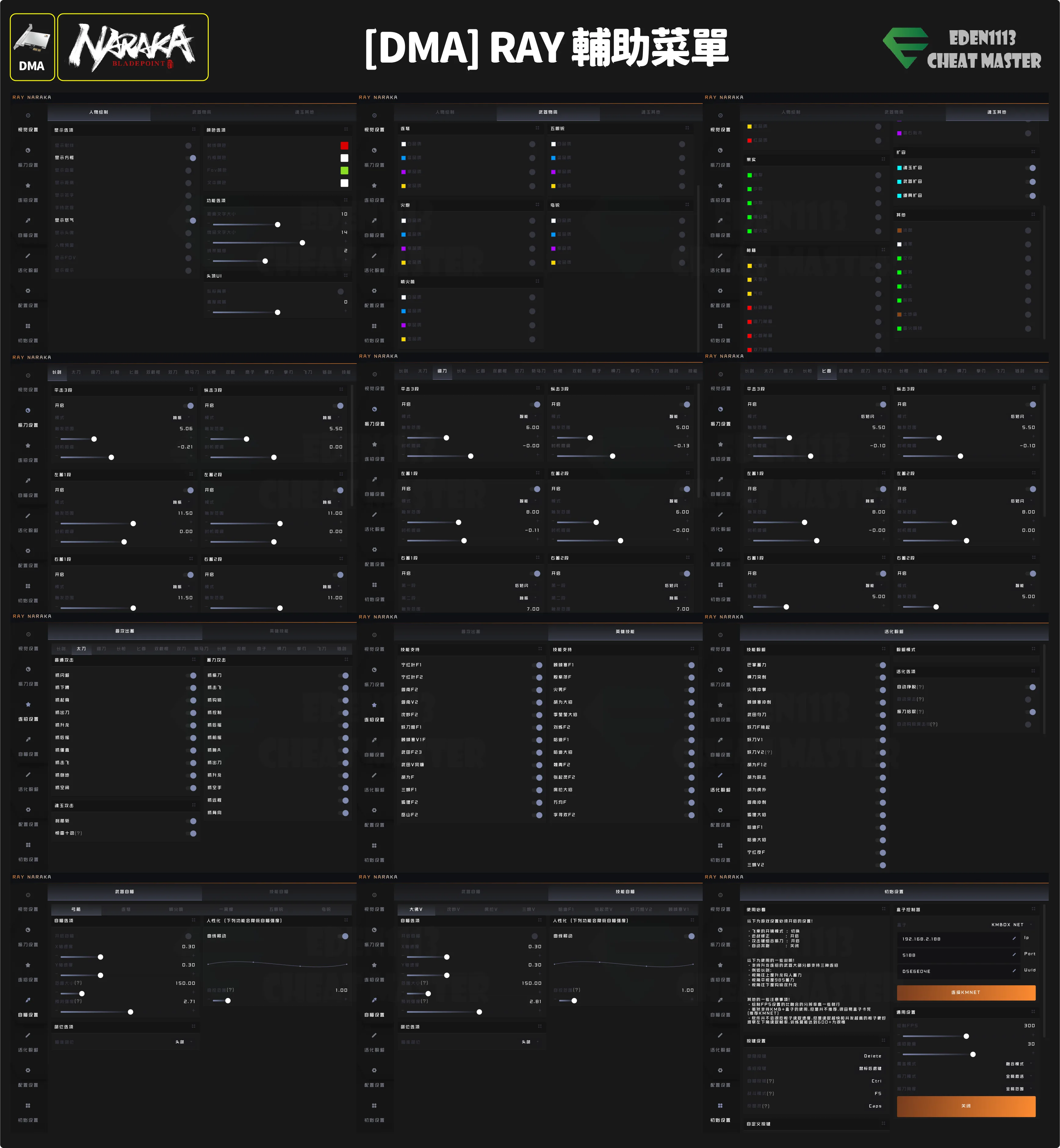Switch to the 连弩 weapon tab
This screenshot has height=1148, width=1060.
tap(126, 909)
